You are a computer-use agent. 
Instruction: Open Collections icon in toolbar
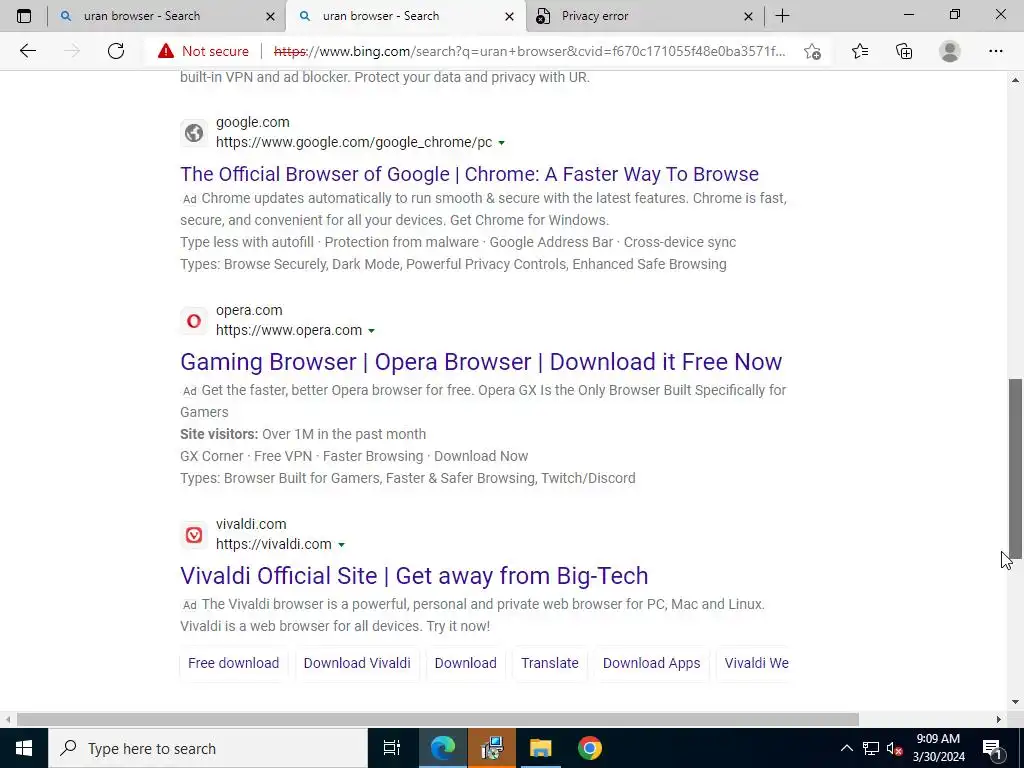[x=904, y=51]
